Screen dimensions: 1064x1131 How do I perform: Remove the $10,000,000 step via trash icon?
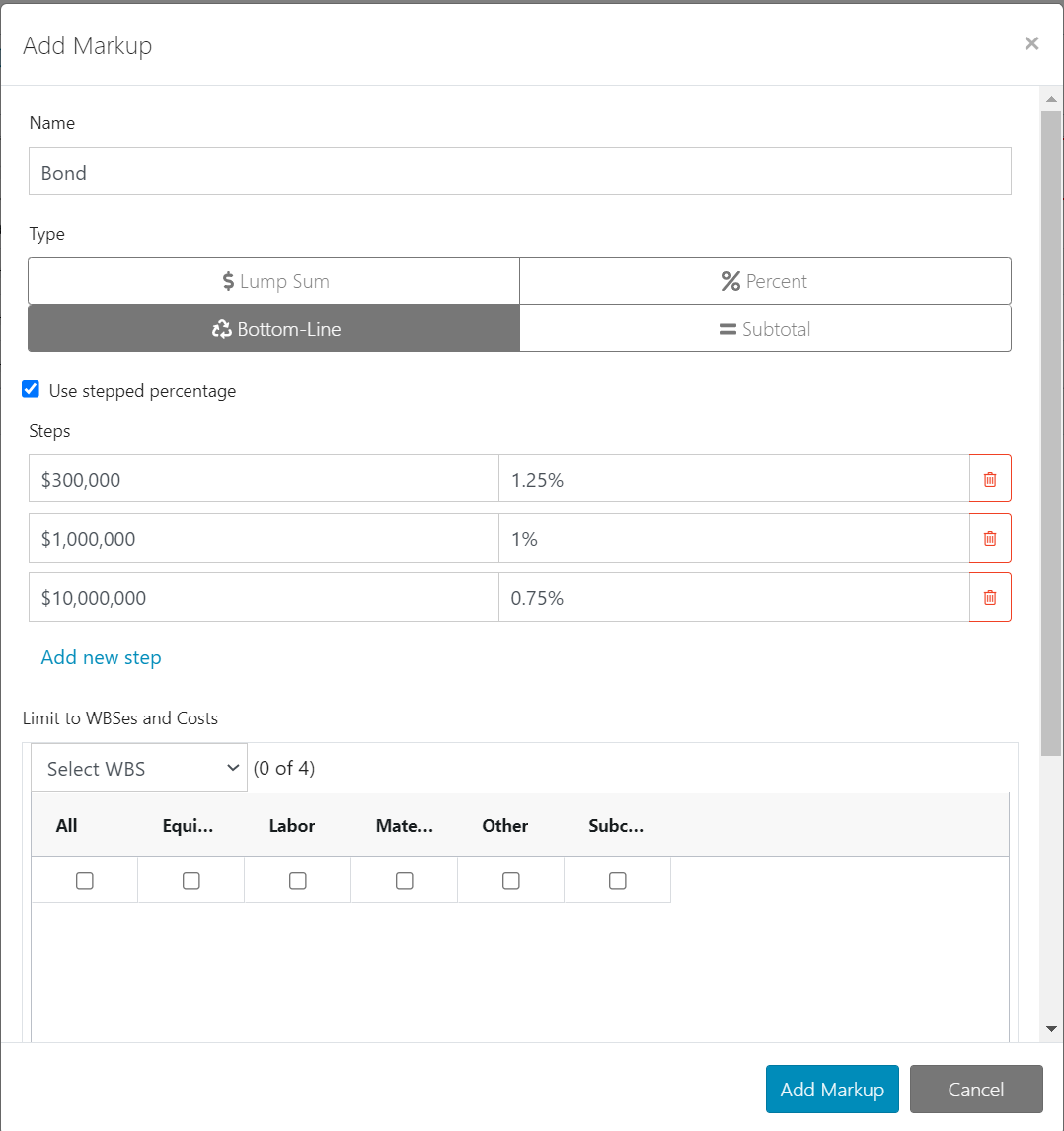990,596
